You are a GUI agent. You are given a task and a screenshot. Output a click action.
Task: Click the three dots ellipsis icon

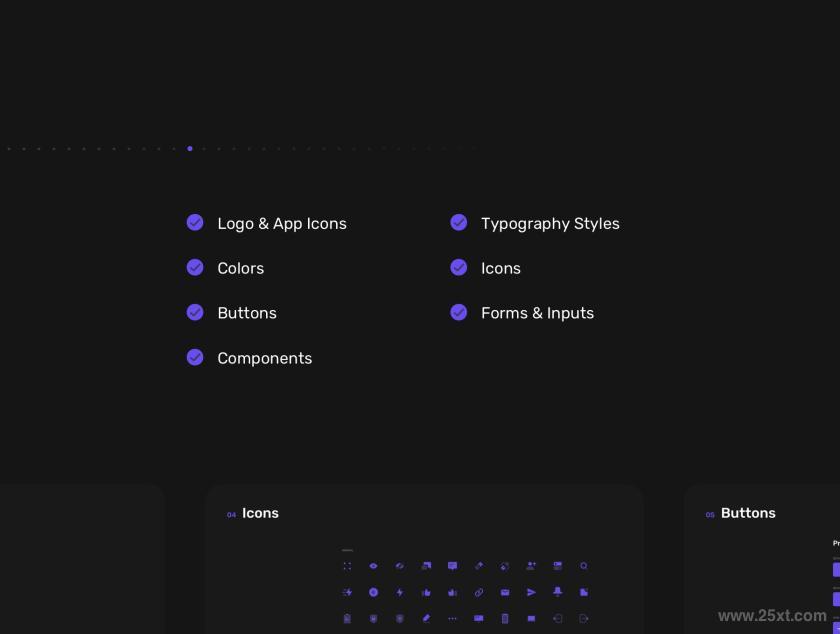[452, 618]
